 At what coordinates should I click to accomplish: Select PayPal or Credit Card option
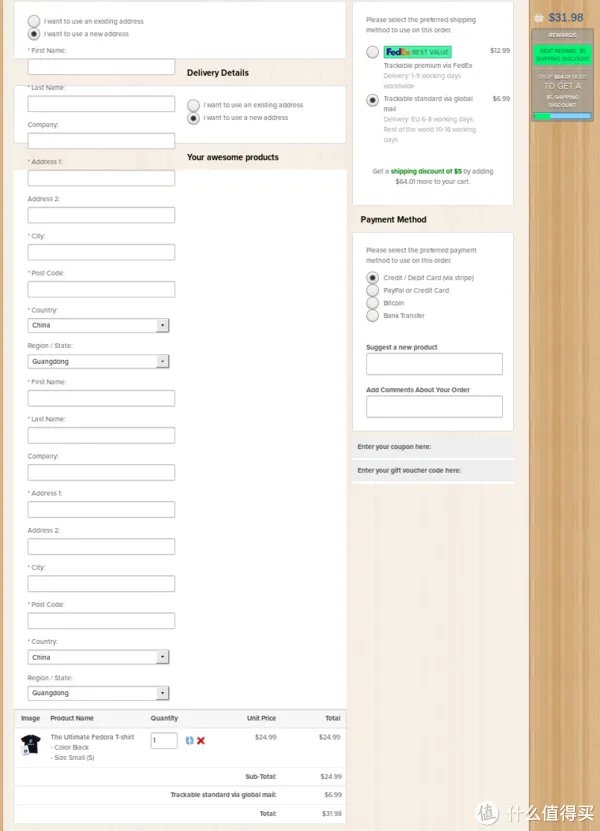373,290
